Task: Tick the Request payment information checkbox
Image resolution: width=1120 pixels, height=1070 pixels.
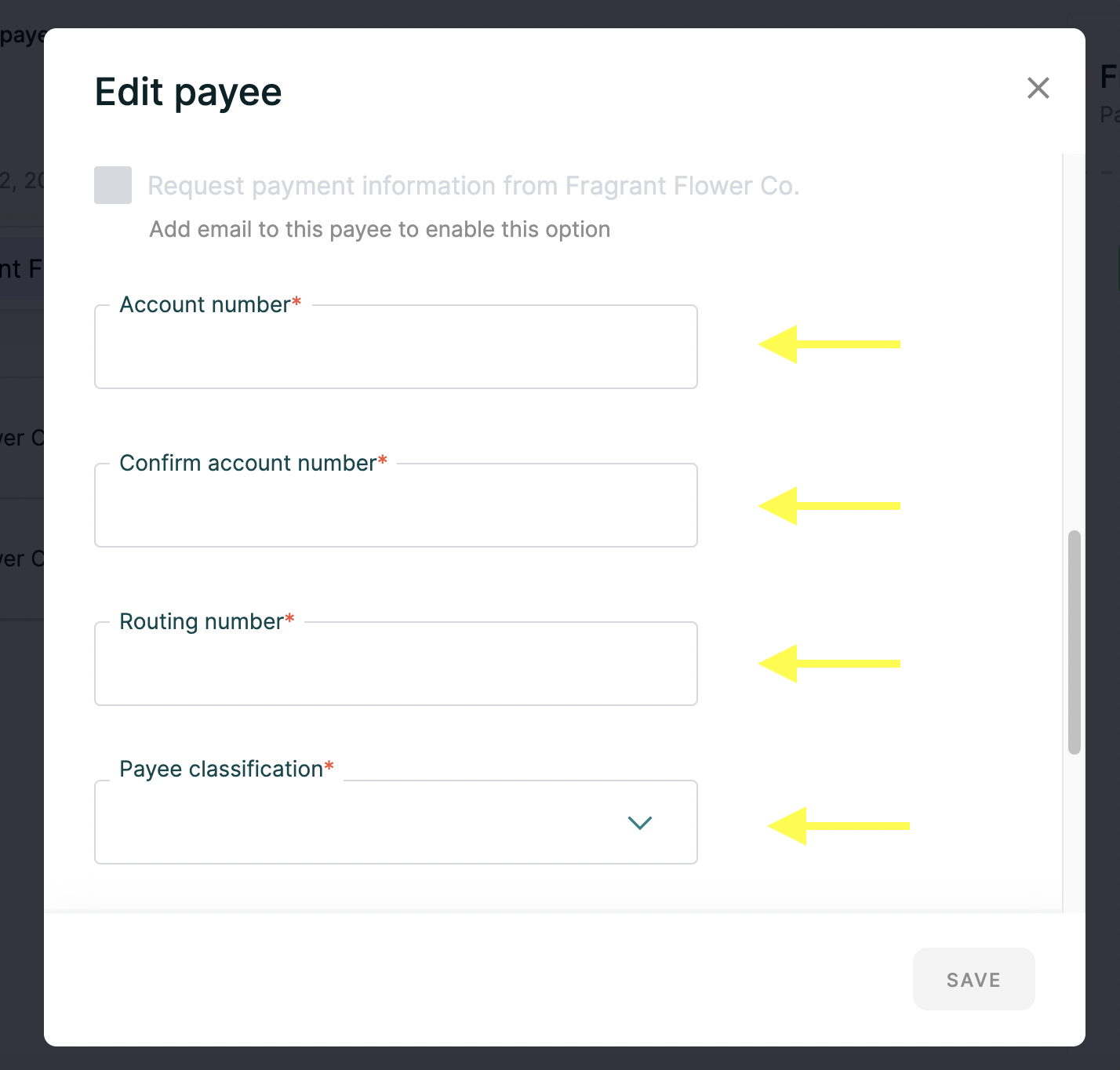Action: [x=113, y=185]
